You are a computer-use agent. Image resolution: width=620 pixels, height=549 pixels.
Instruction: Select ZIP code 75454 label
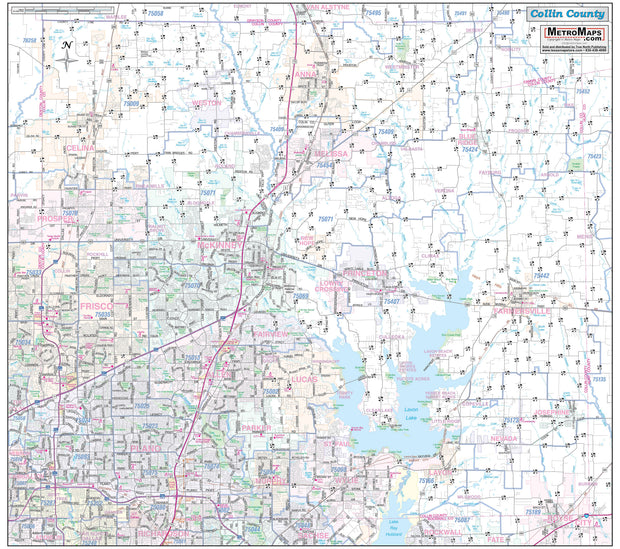coord(325,165)
